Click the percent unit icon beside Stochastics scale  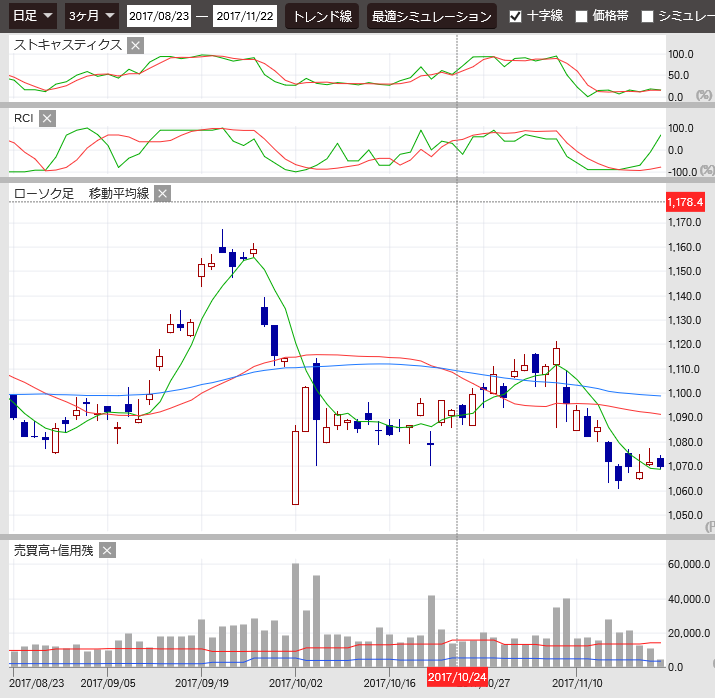(x=704, y=96)
